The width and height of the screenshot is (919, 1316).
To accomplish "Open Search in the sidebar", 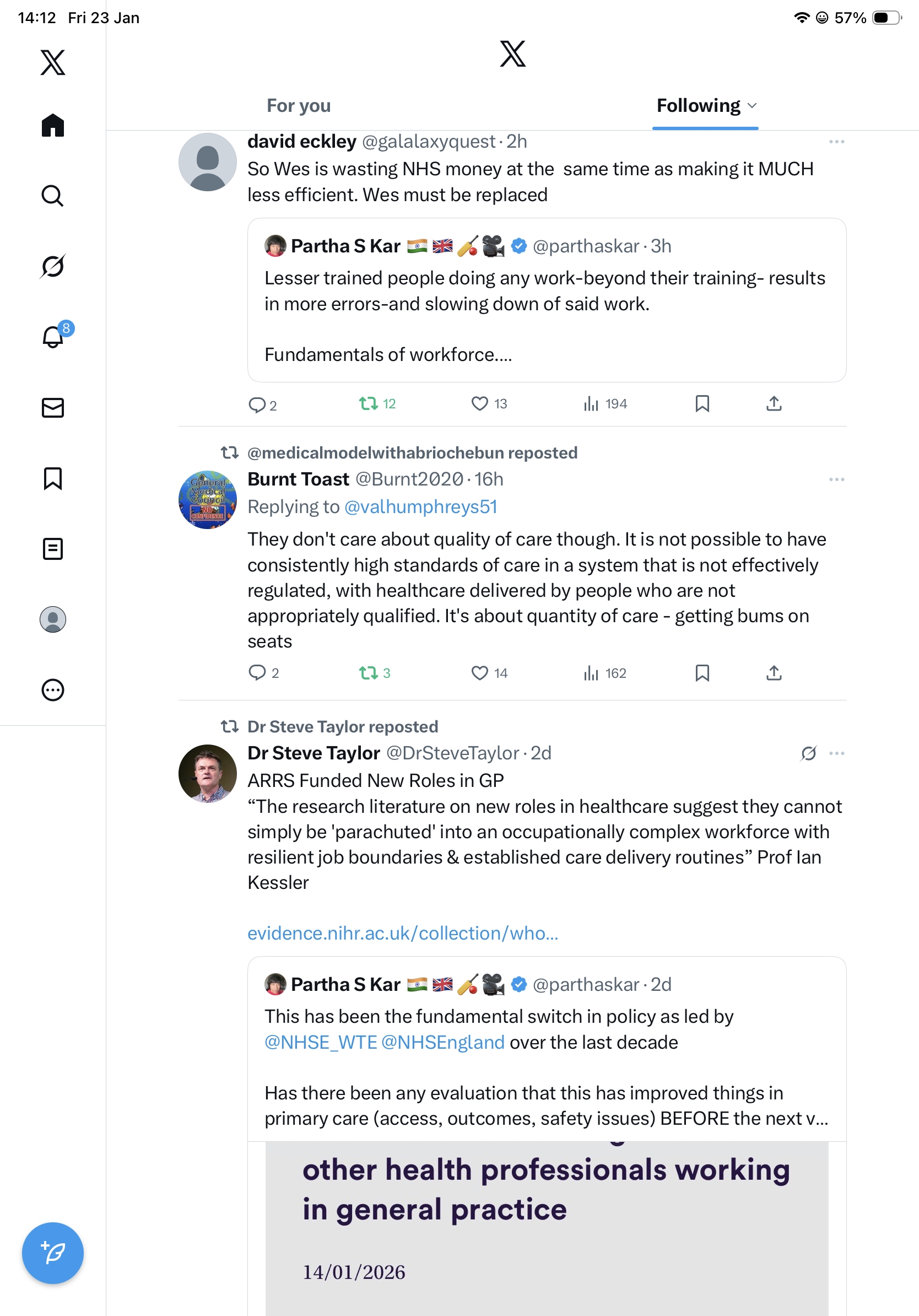I will pos(53,196).
